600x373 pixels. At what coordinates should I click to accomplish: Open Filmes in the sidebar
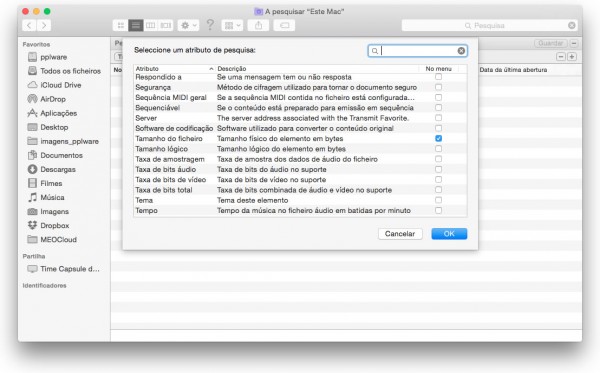pyautogui.click(x=45, y=183)
